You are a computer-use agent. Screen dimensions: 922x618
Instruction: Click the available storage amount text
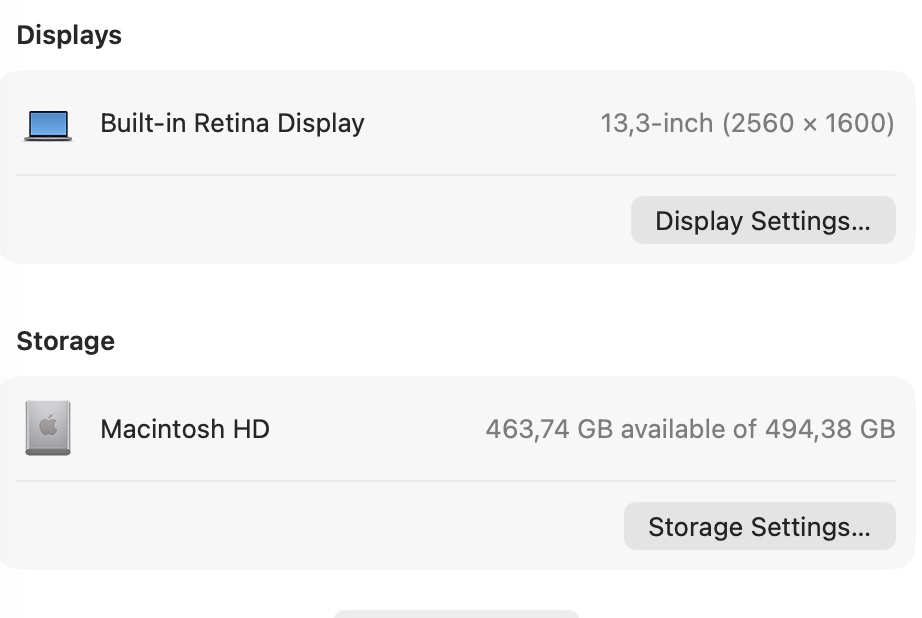(x=692, y=429)
